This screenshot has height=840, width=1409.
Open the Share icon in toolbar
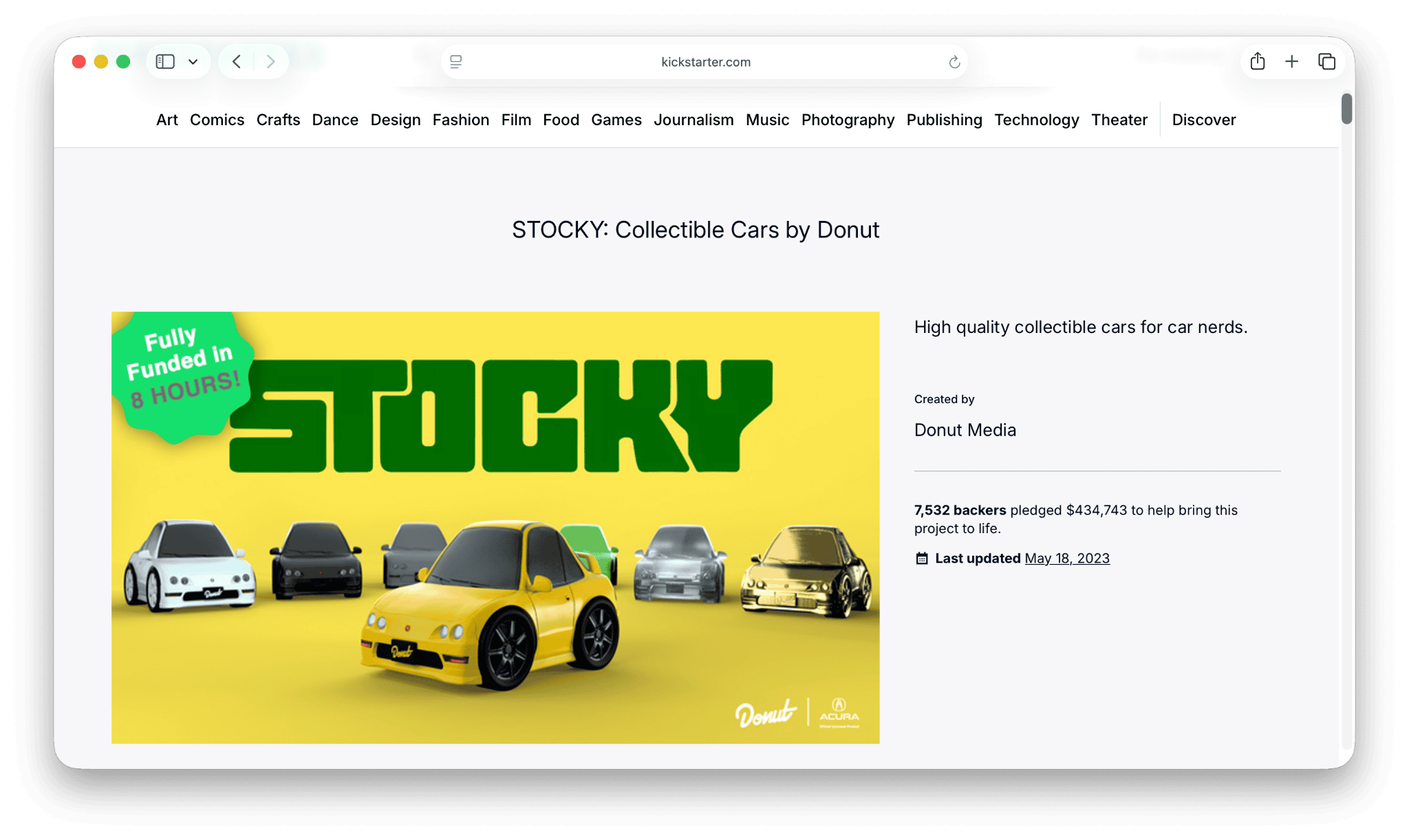1258,61
